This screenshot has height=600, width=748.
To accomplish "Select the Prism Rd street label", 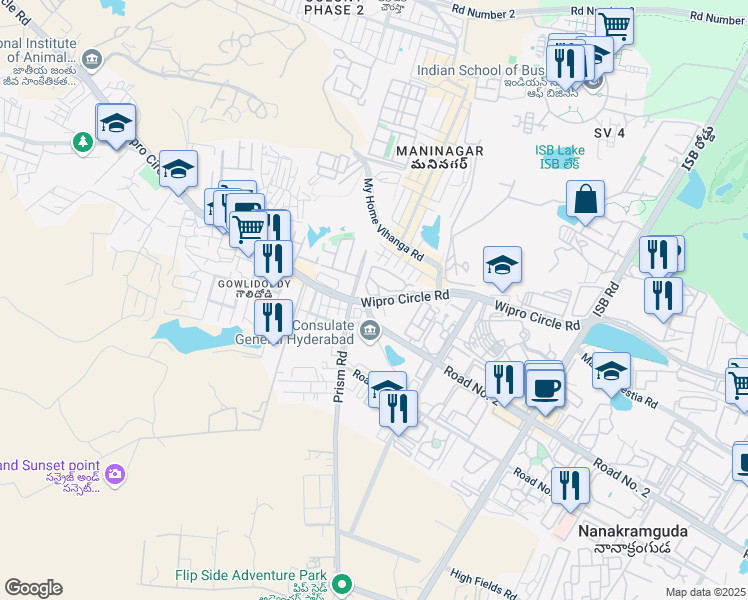I will click(x=340, y=377).
